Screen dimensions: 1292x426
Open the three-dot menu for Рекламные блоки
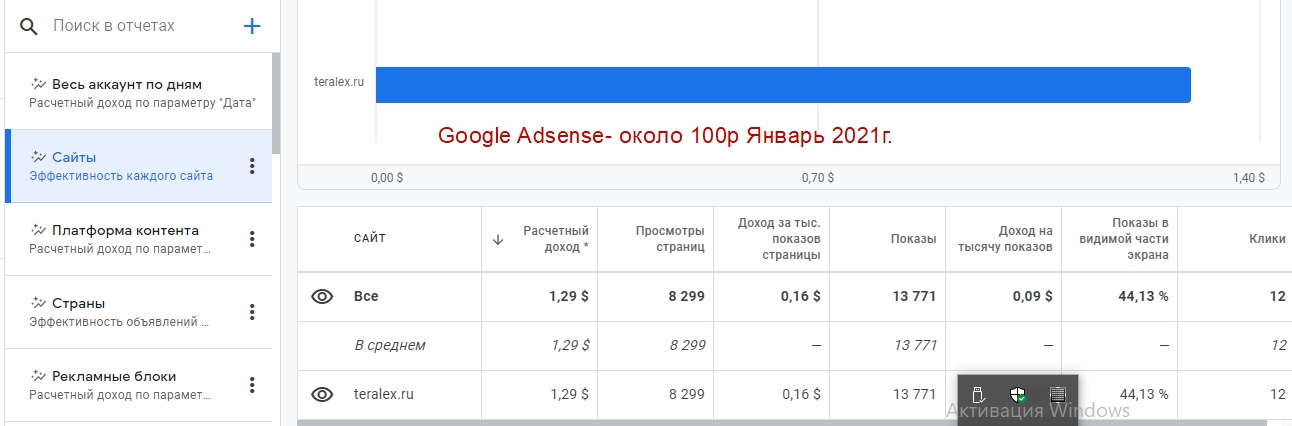coord(252,385)
